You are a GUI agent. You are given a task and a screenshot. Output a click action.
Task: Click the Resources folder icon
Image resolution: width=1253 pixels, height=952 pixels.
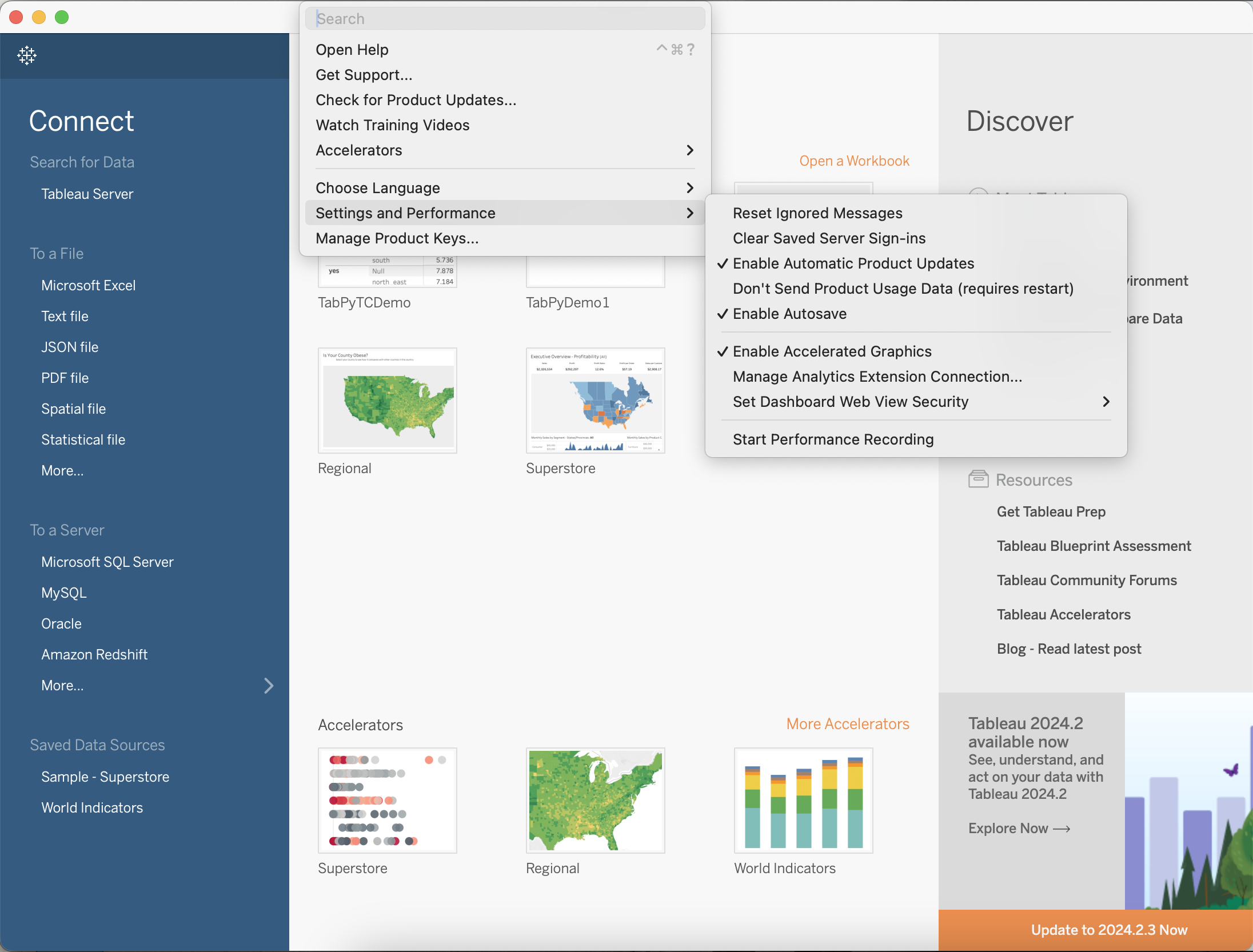pyautogui.click(x=978, y=479)
